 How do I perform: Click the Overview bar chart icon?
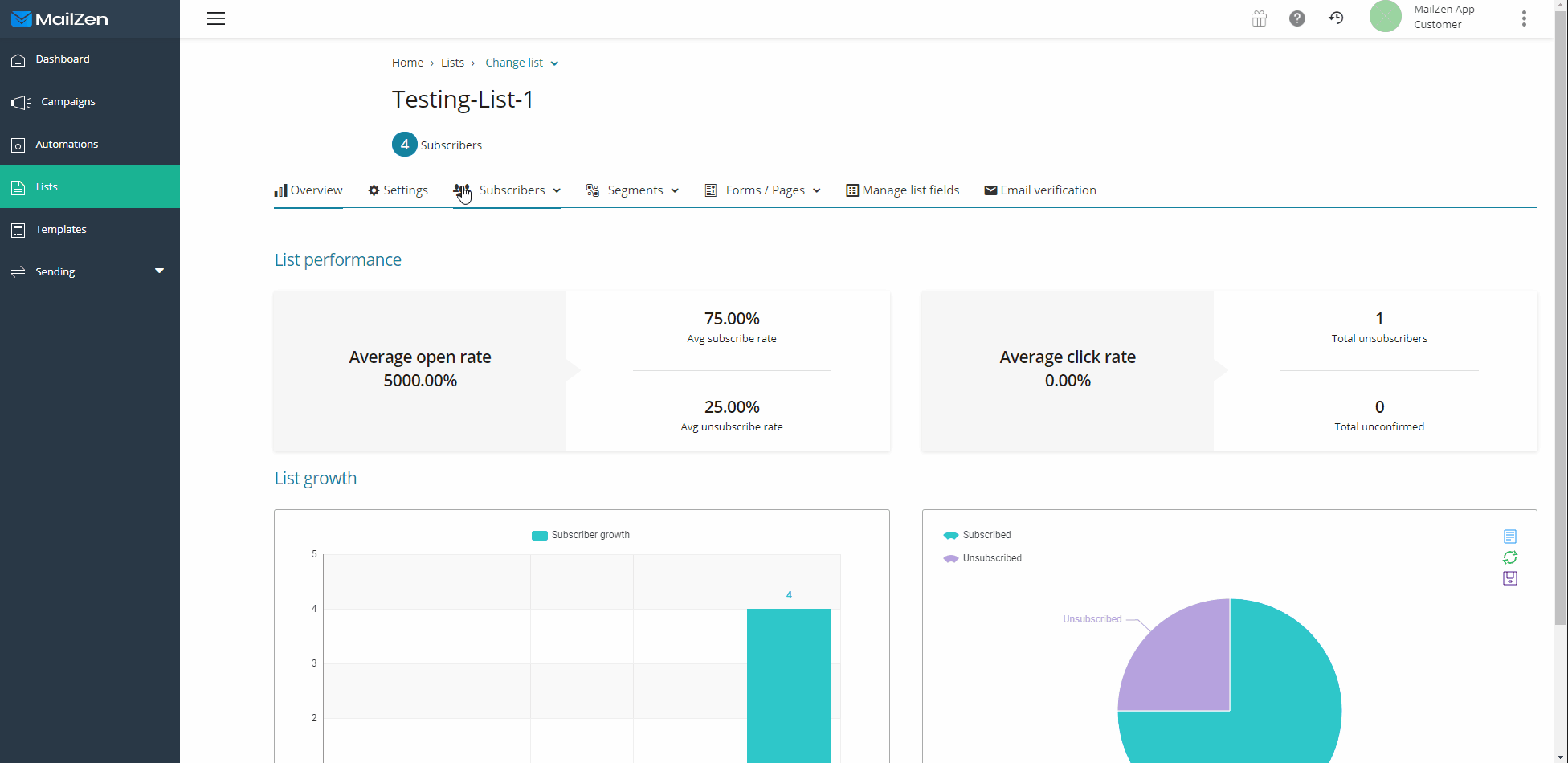pos(280,190)
